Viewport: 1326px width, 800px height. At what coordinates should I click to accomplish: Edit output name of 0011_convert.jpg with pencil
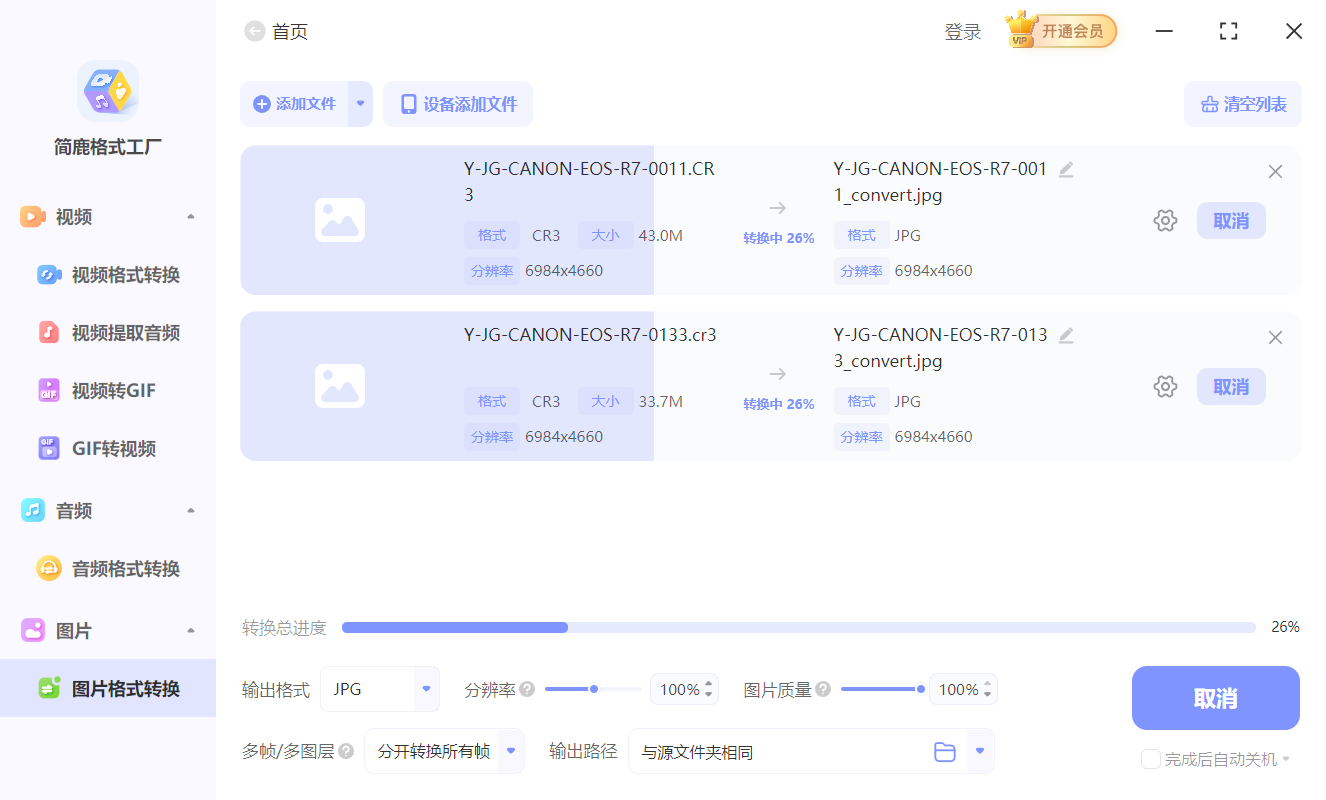click(x=1066, y=170)
